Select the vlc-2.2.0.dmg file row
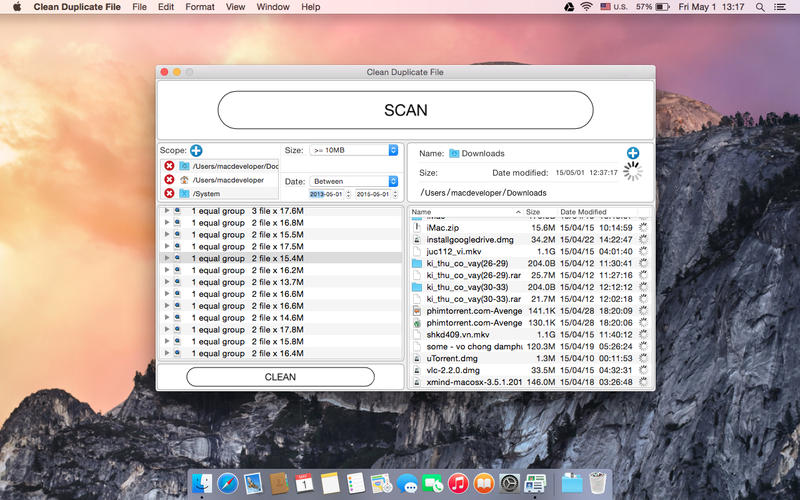This screenshot has height=500, width=800. [455, 370]
